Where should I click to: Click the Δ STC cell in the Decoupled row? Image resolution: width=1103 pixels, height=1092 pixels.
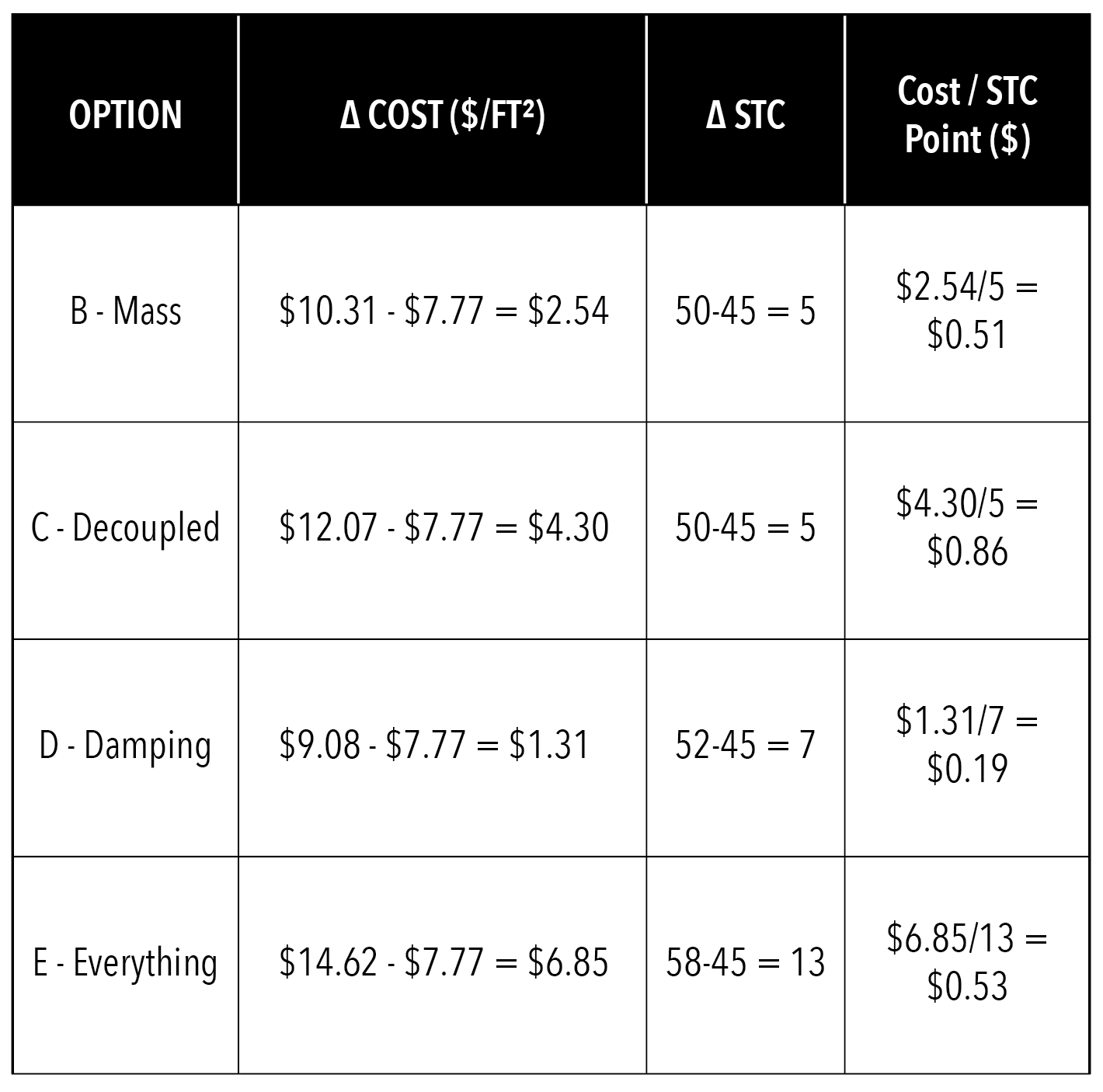click(x=746, y=528)
